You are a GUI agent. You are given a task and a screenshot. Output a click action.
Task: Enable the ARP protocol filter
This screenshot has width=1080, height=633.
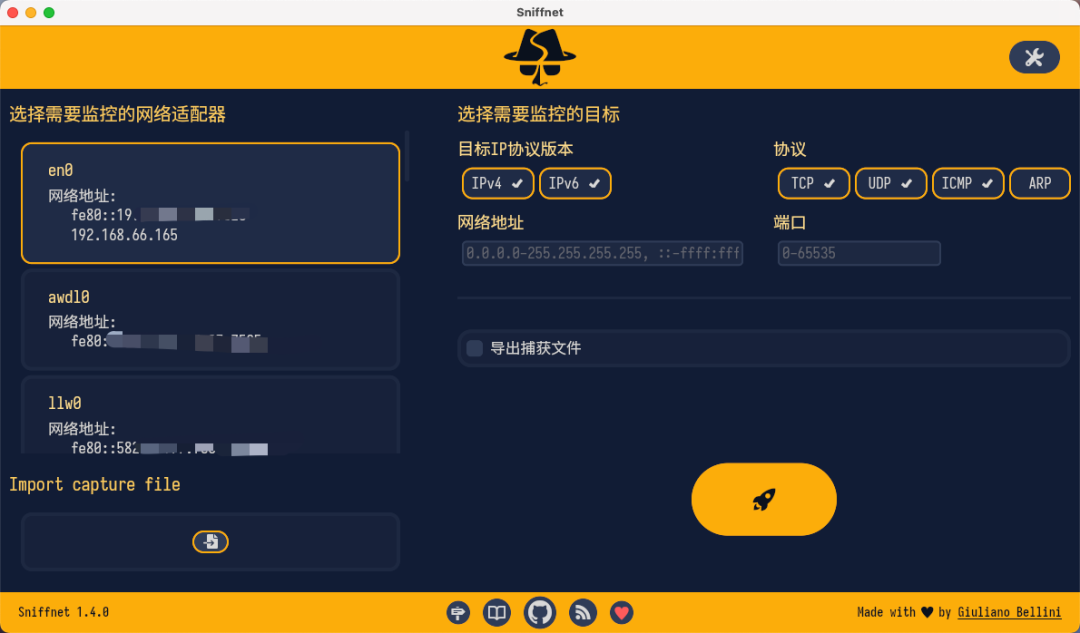(x=1040, y=184)
